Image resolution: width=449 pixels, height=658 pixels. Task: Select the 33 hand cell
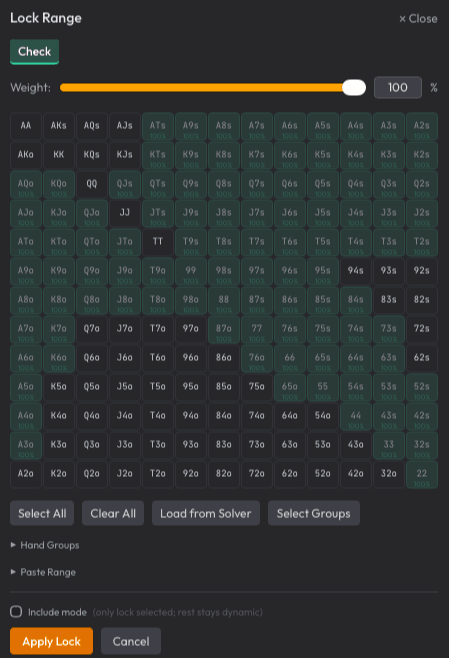(389, 445)
